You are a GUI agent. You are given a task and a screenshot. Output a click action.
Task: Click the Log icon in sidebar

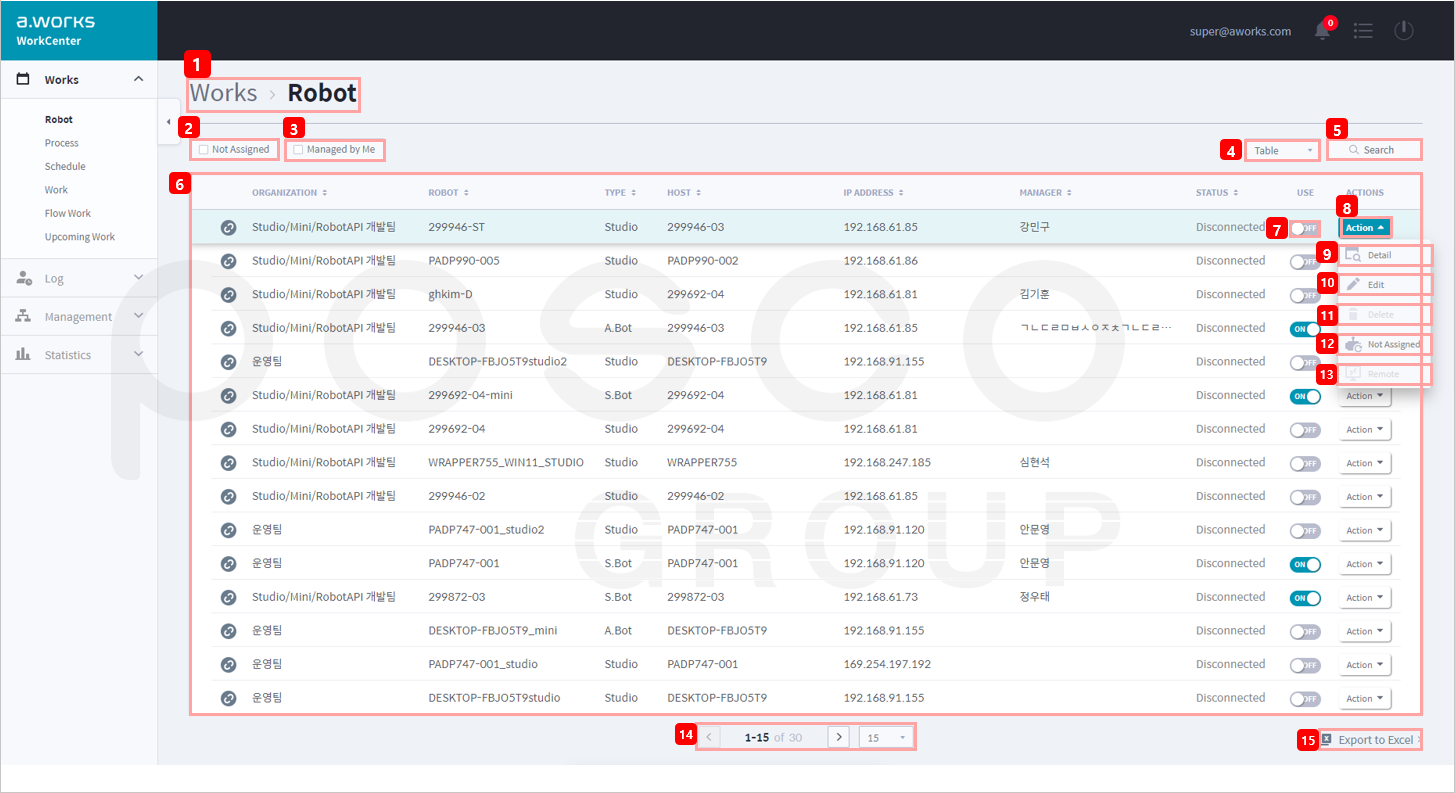point(24,278)
